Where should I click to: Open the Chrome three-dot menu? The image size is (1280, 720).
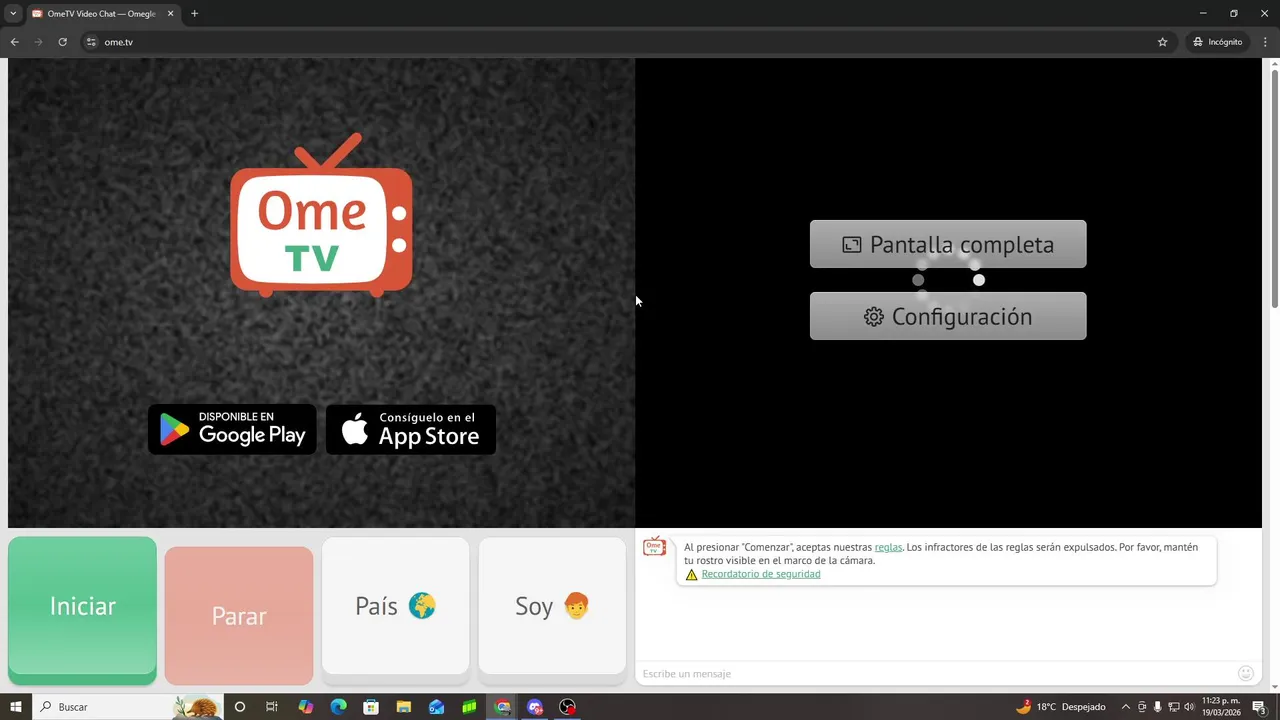pos(1265,42)
